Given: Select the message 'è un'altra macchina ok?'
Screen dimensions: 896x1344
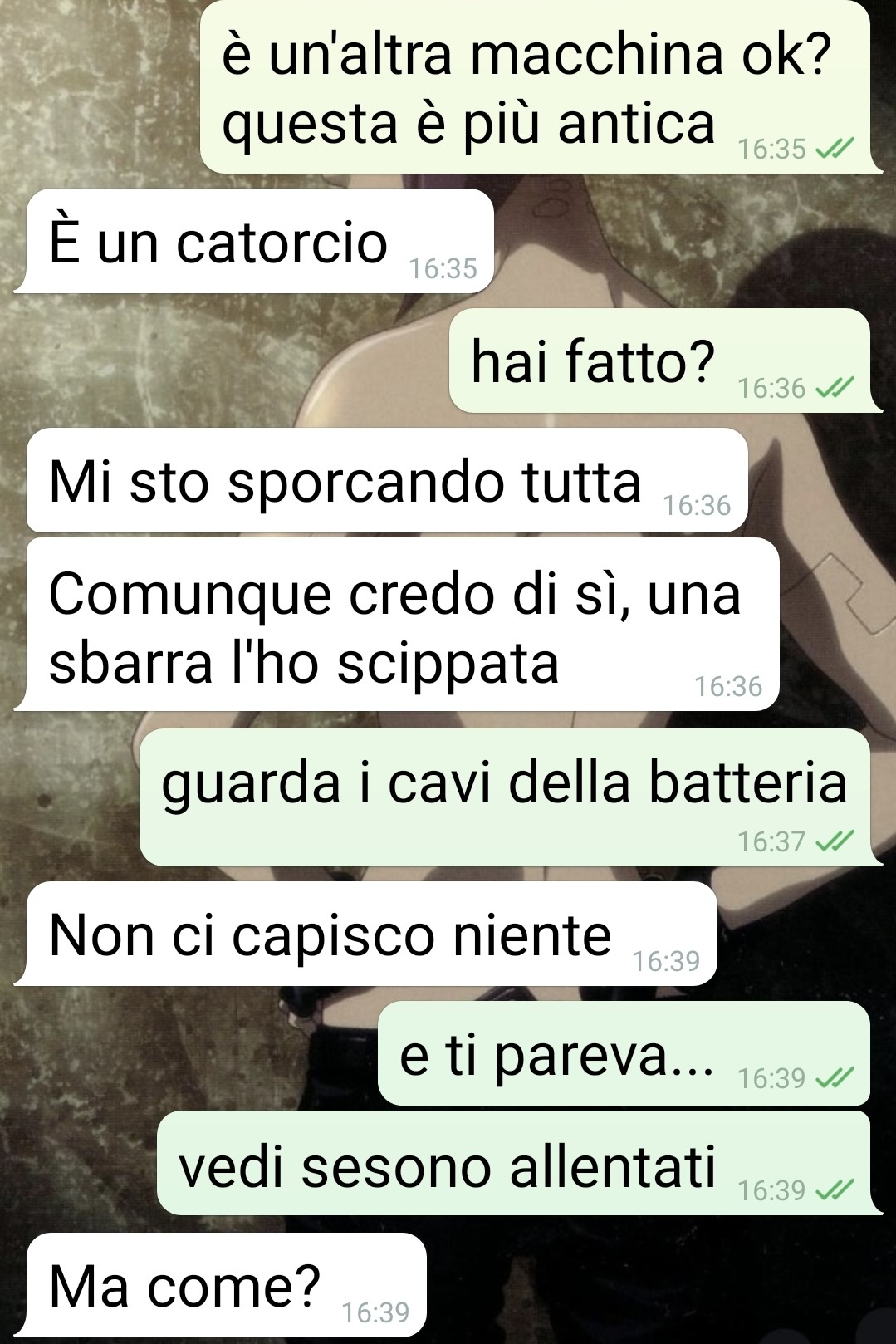Looking at the screenshot, I should [x=536, y=86].
